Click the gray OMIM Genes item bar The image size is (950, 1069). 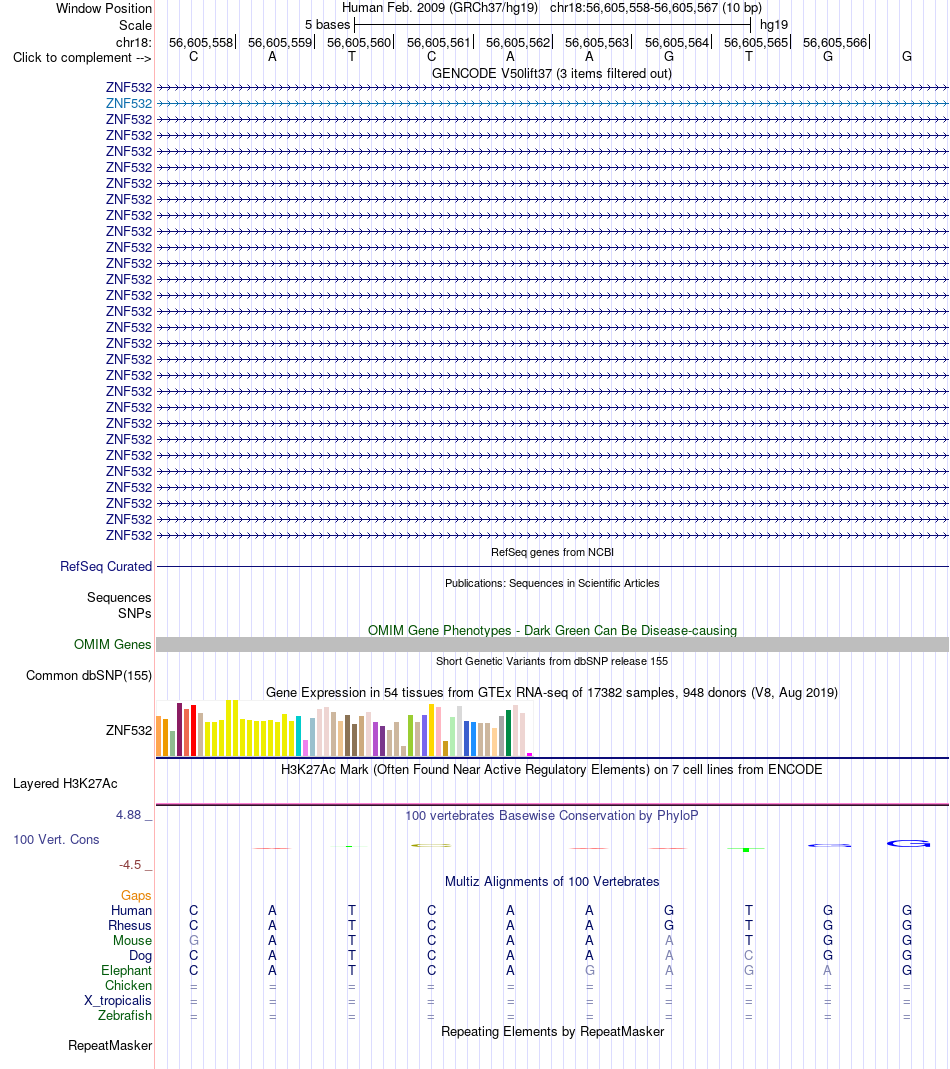click(552, 645)
